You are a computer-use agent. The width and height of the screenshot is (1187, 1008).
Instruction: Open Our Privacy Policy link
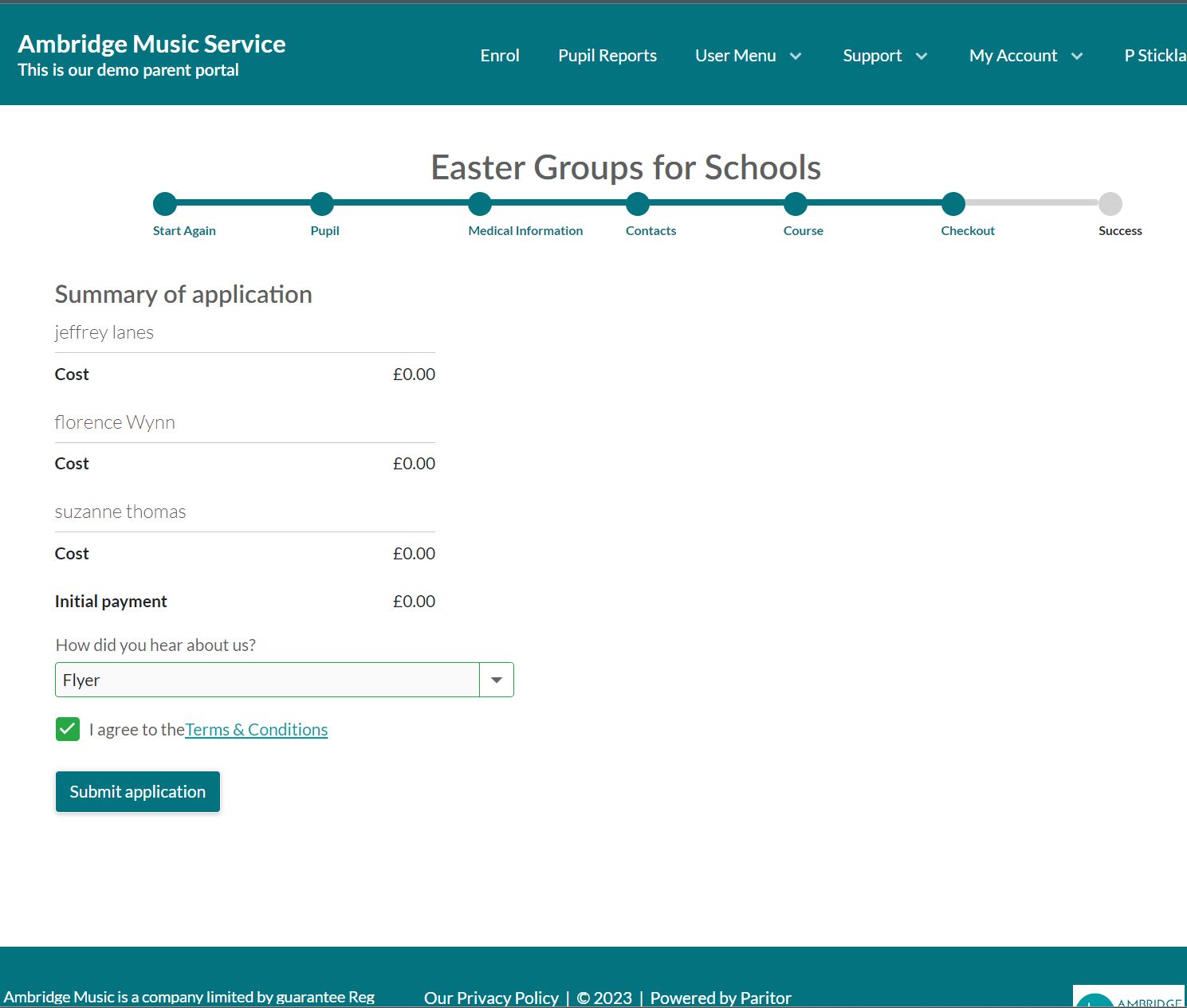tap(491, 998)
